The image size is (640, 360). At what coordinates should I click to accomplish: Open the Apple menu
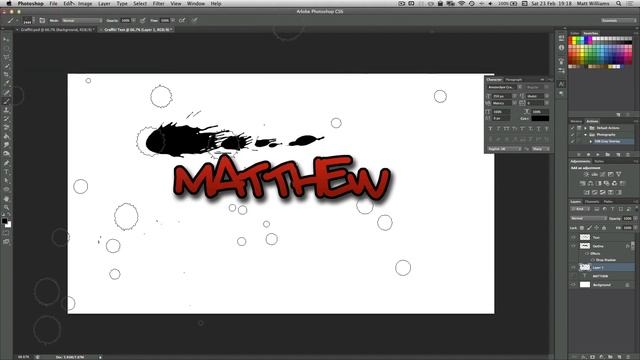[x=9, y=4]
